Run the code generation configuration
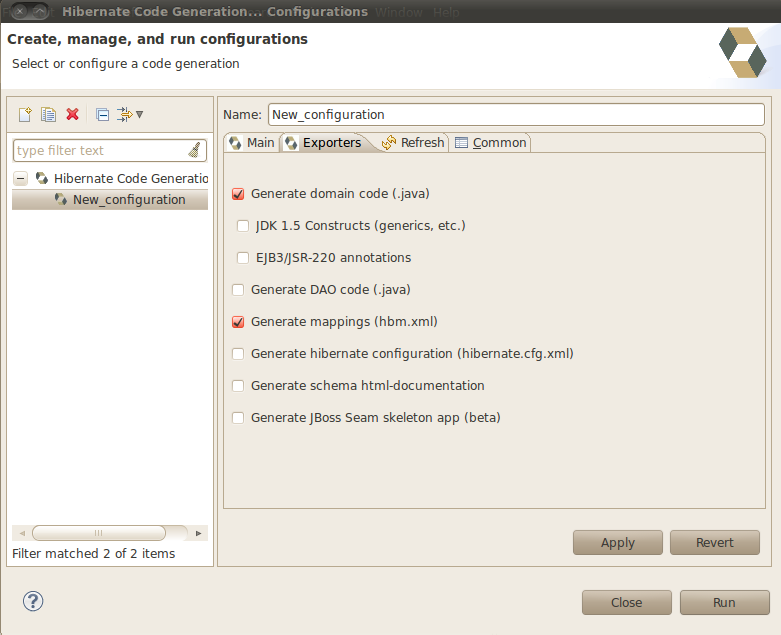 click(724, 603)
